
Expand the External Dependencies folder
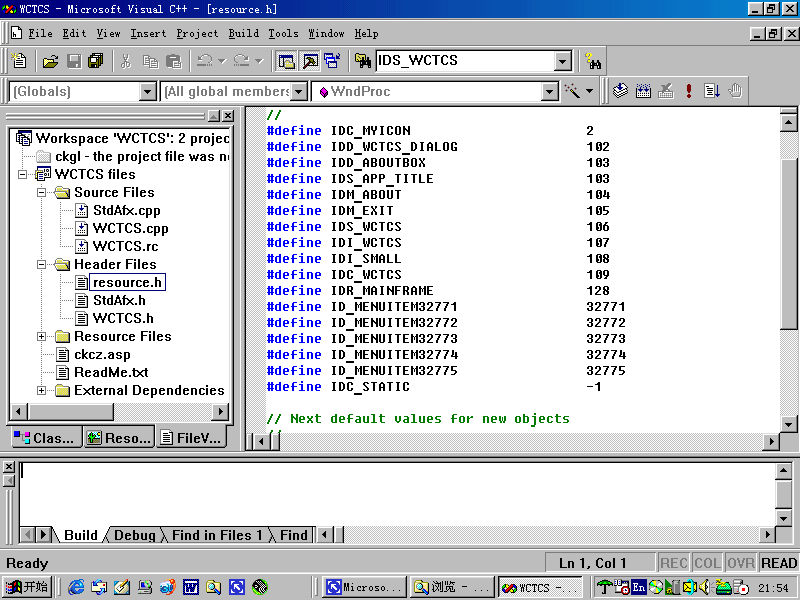pyautogui.click(x=42, y=390)
